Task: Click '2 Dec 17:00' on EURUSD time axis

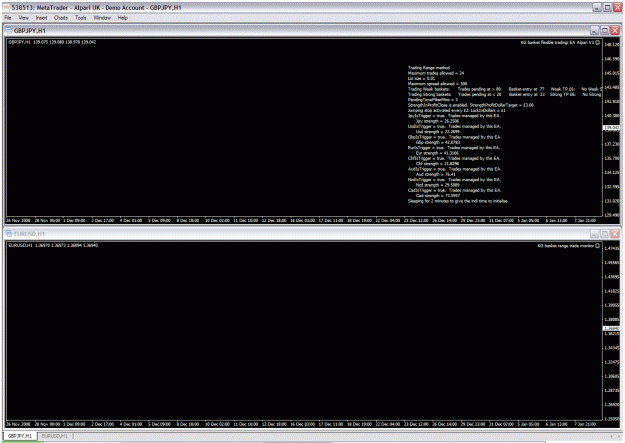Action: (x=103, y=424)
